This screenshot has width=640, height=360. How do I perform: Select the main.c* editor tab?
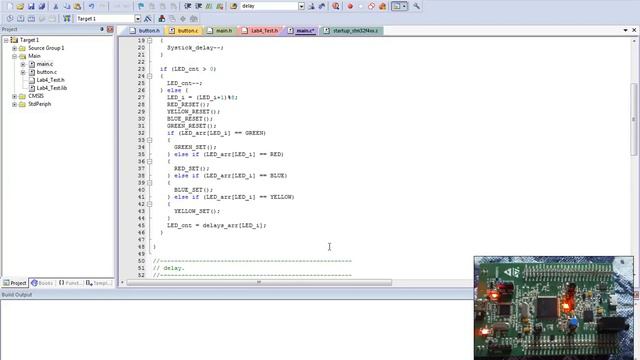[301, 31]
